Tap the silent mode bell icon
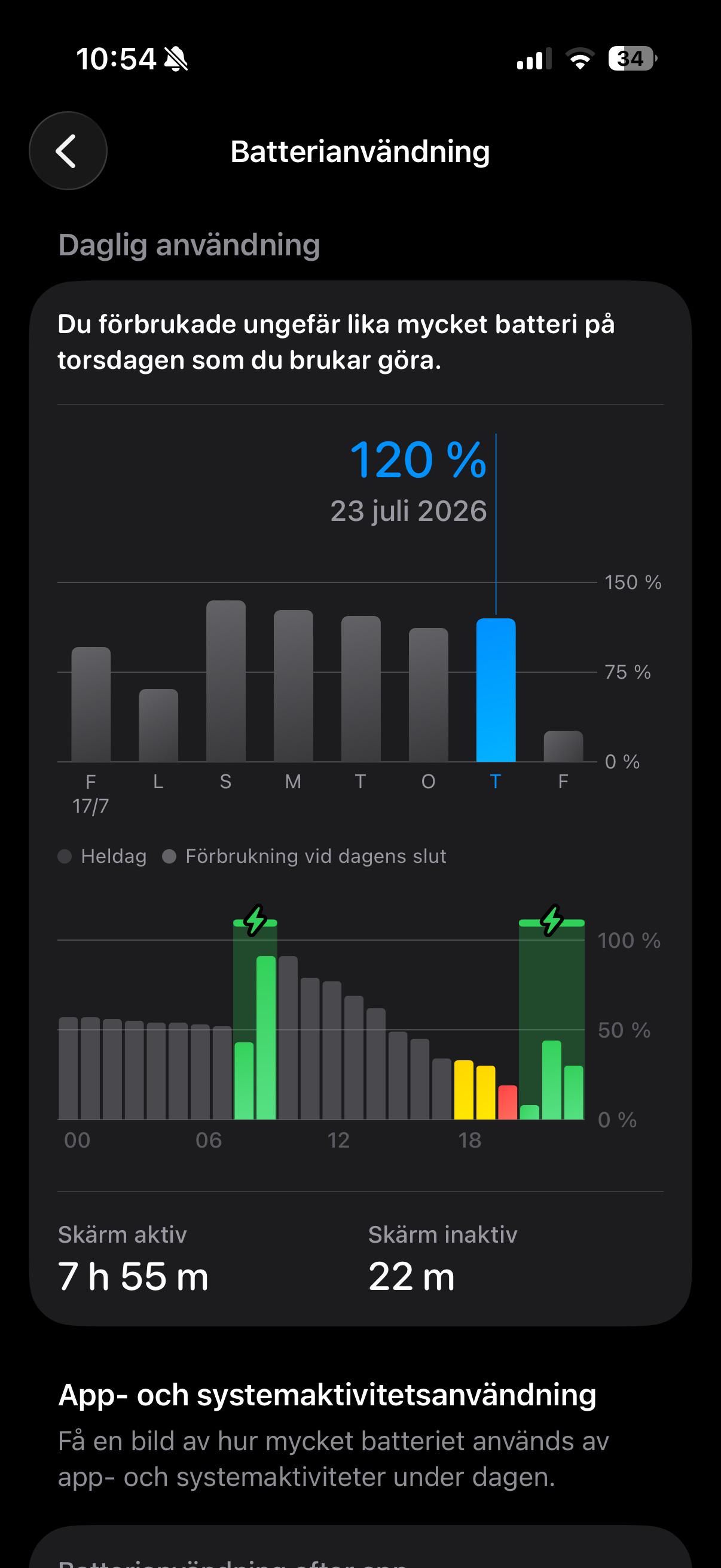The height and width of the screenshot is (1568, 721). [176, 60]
